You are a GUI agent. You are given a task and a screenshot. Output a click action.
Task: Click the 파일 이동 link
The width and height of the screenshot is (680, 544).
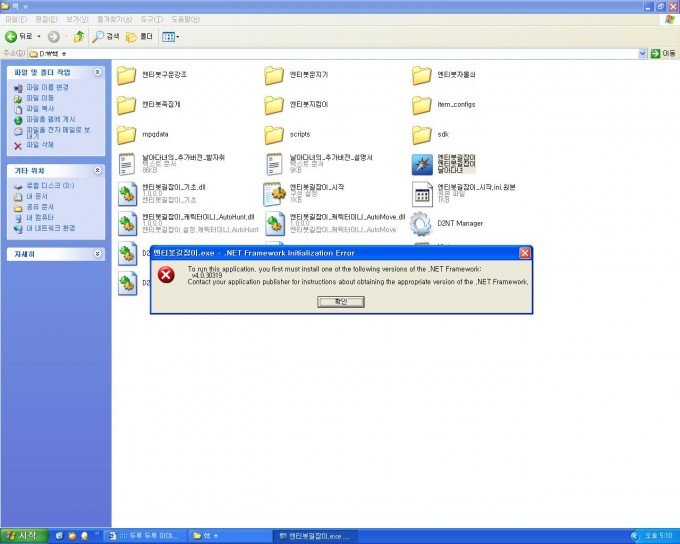pyautogui.click(x=40, y=98)
